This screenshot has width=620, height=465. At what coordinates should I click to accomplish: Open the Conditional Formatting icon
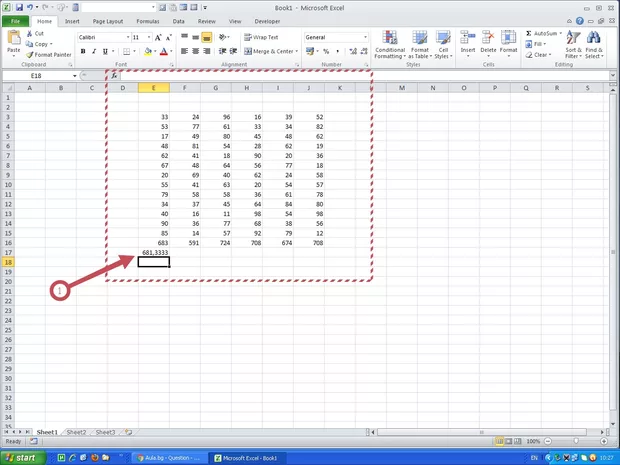tap(389, 38)
